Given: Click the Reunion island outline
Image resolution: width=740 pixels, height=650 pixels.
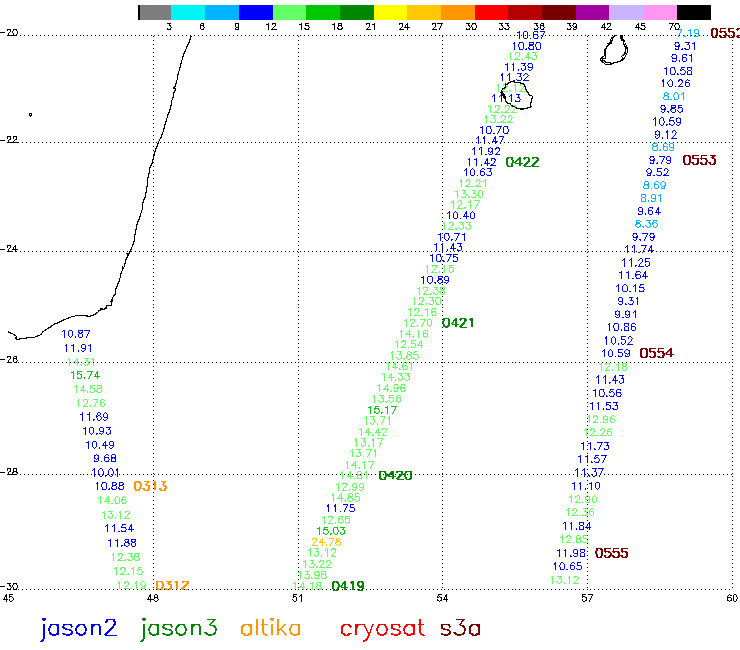Looking at the screenshot, I should click(517, 95).
